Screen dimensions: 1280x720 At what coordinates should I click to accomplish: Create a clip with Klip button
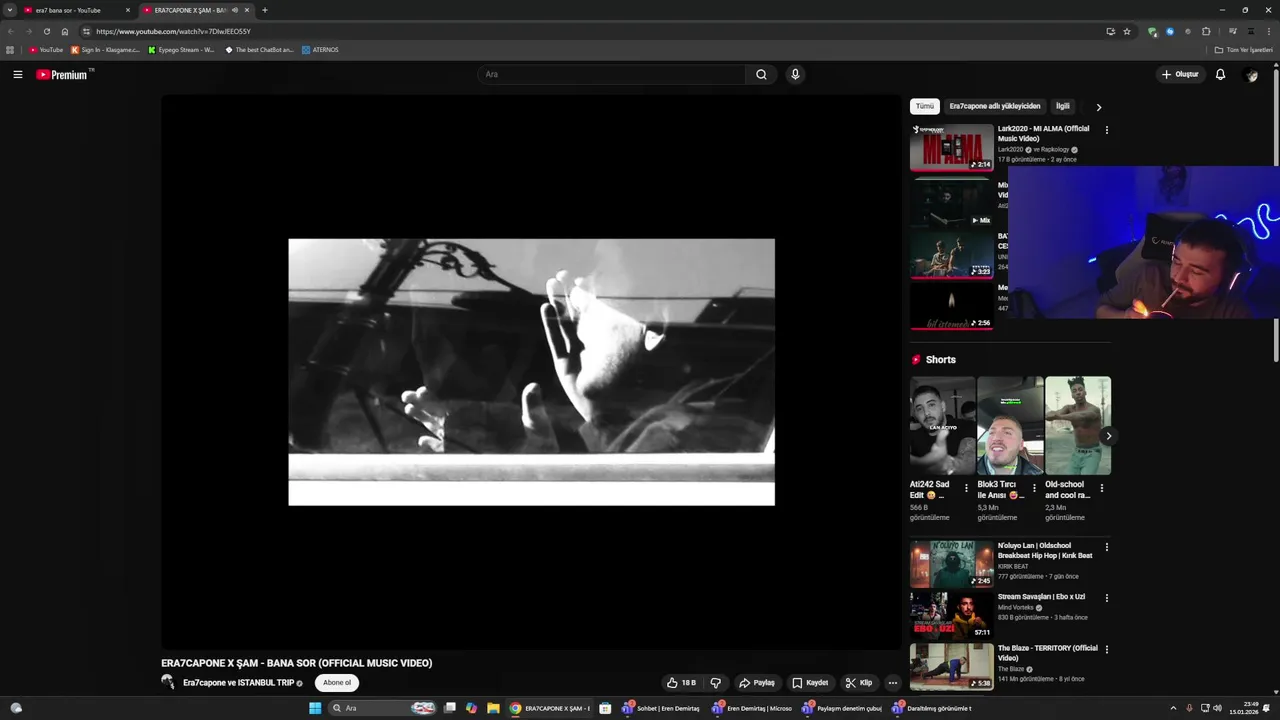click(858, 683)
